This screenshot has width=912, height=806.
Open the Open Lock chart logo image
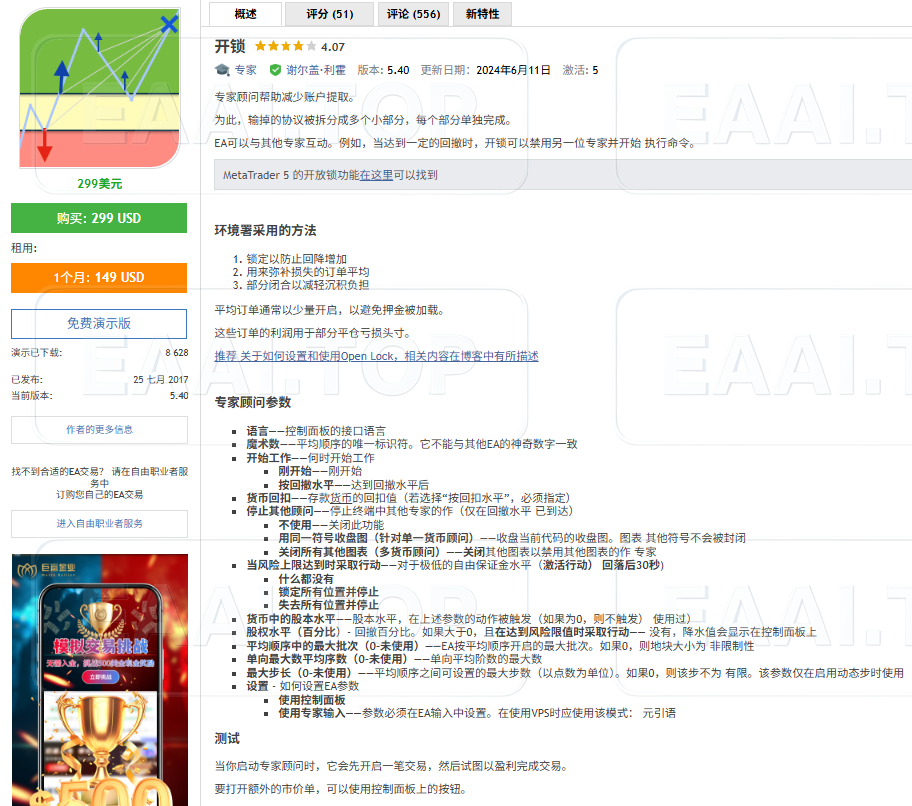pyautogui.click(x=99, y=90)
